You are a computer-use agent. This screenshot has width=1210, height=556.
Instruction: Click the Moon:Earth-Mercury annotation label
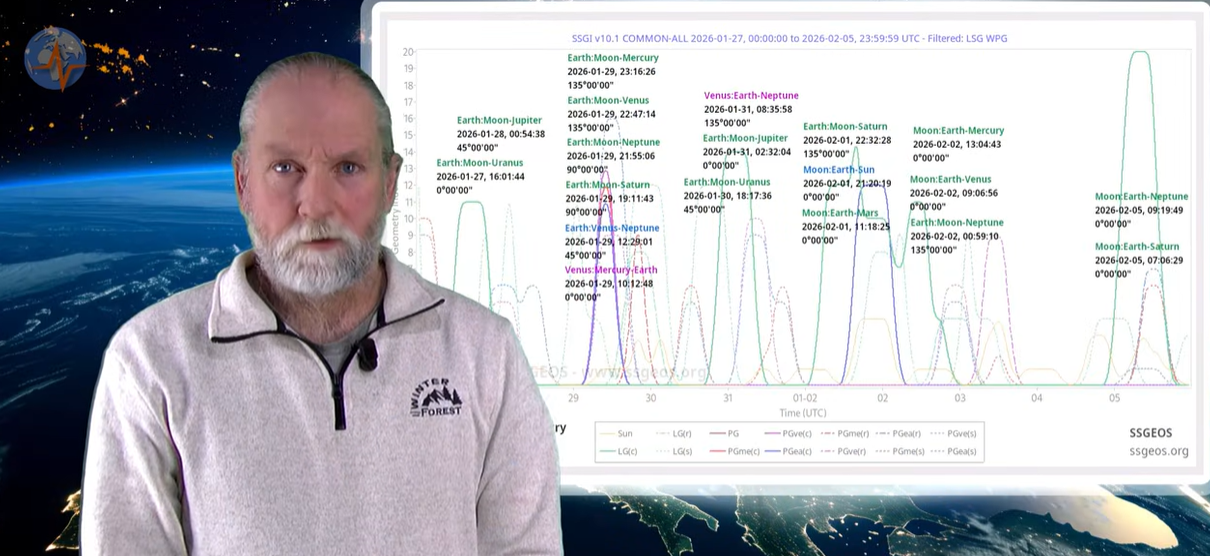coord(958,131)
